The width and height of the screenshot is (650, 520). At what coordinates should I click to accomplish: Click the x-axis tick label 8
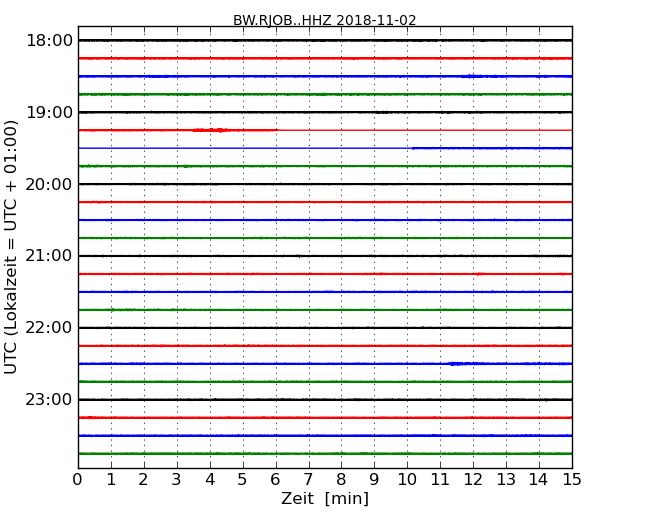click(x=341, y=479)
